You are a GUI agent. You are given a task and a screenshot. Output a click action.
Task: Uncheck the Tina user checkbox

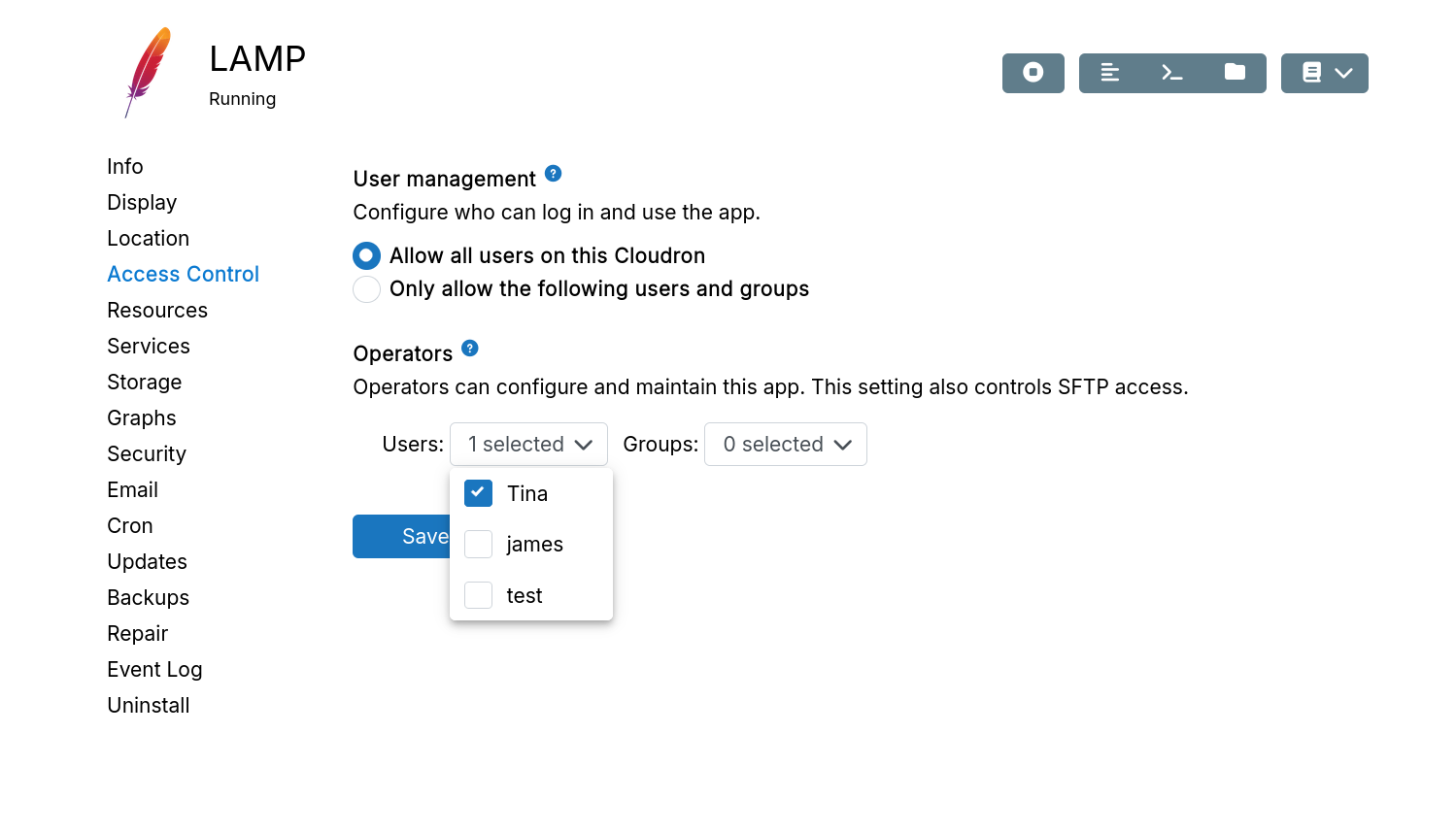[478, 493]
